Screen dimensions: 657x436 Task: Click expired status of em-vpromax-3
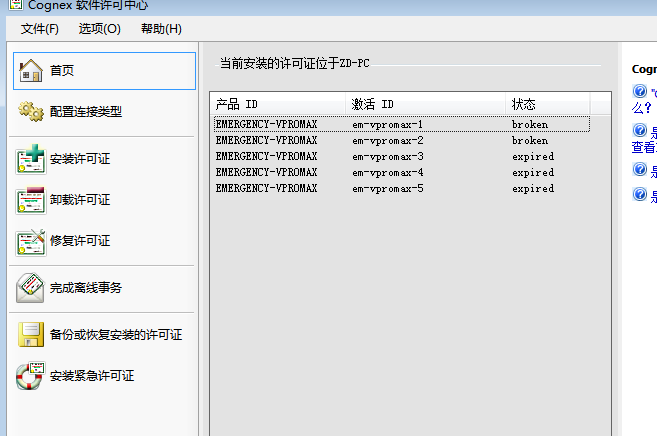pos(533,156)
